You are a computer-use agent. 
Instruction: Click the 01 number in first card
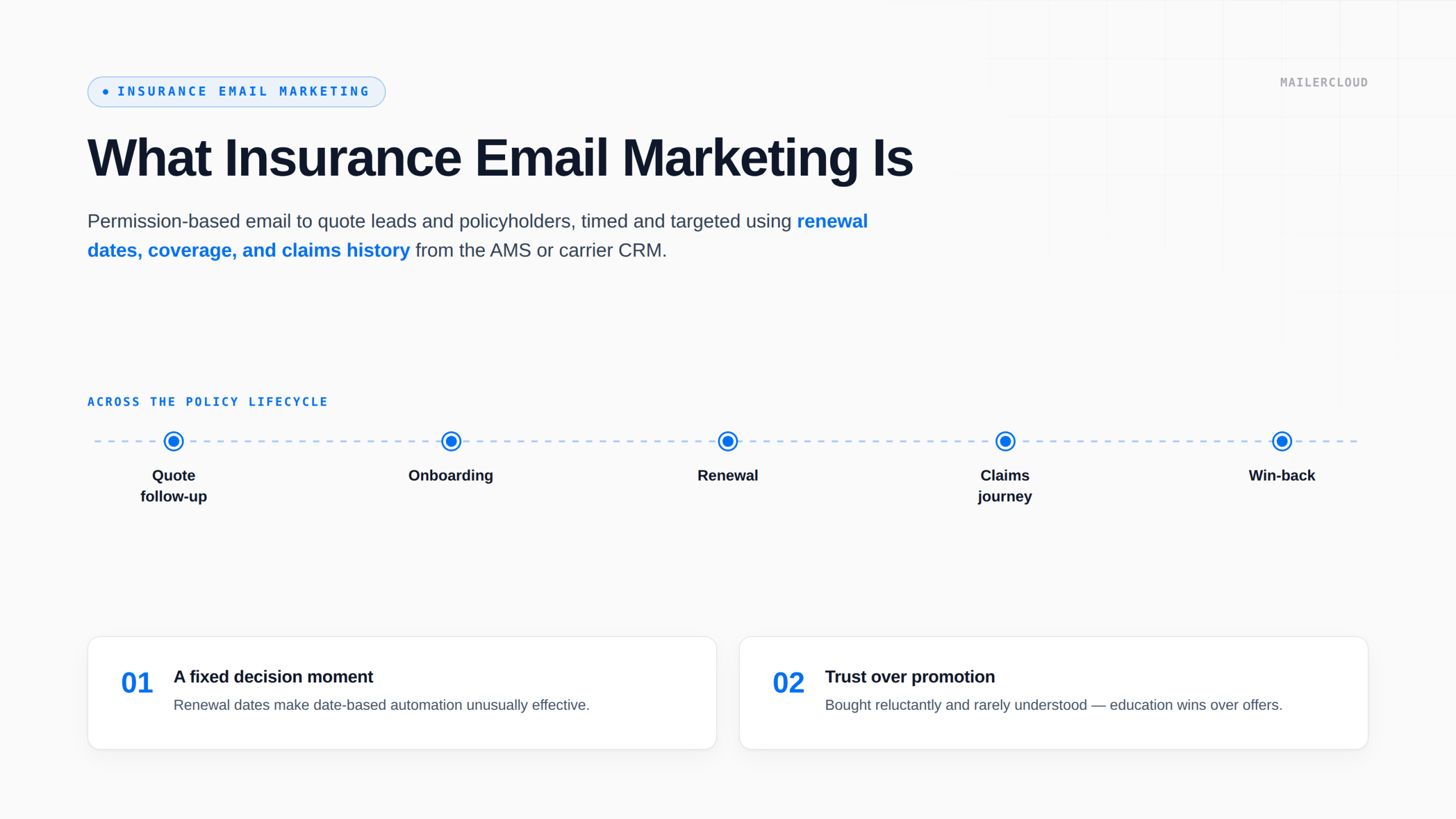click(x=137, y=682)
